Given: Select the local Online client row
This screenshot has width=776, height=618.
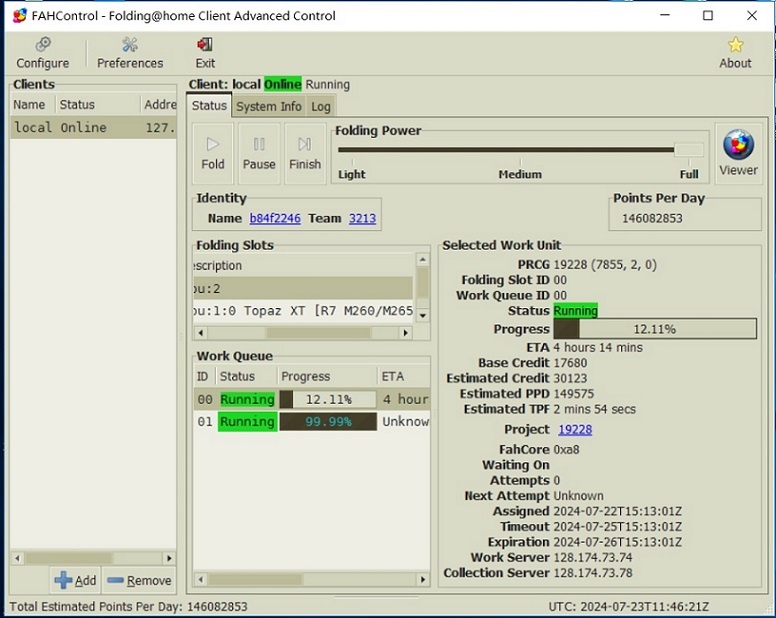Looking at the screenshot, I should (x=94, y=127).
